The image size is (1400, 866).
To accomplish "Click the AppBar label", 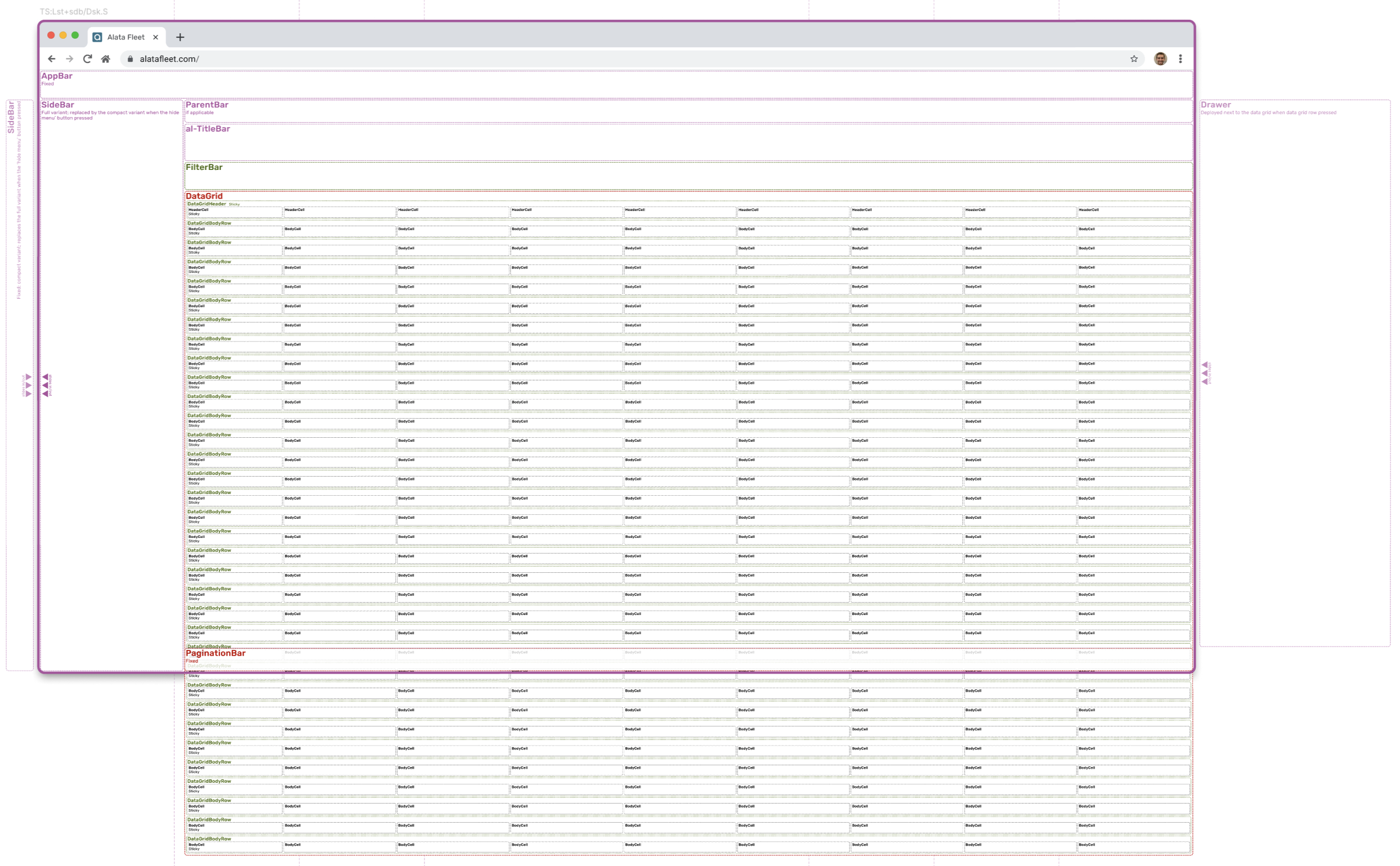I will [x=57, y=76].
